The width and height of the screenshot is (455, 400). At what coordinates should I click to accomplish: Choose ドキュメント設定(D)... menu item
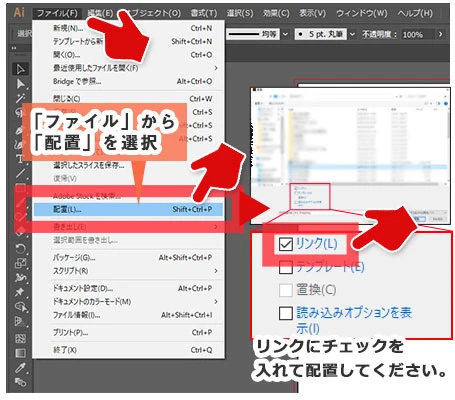(128, 288)
